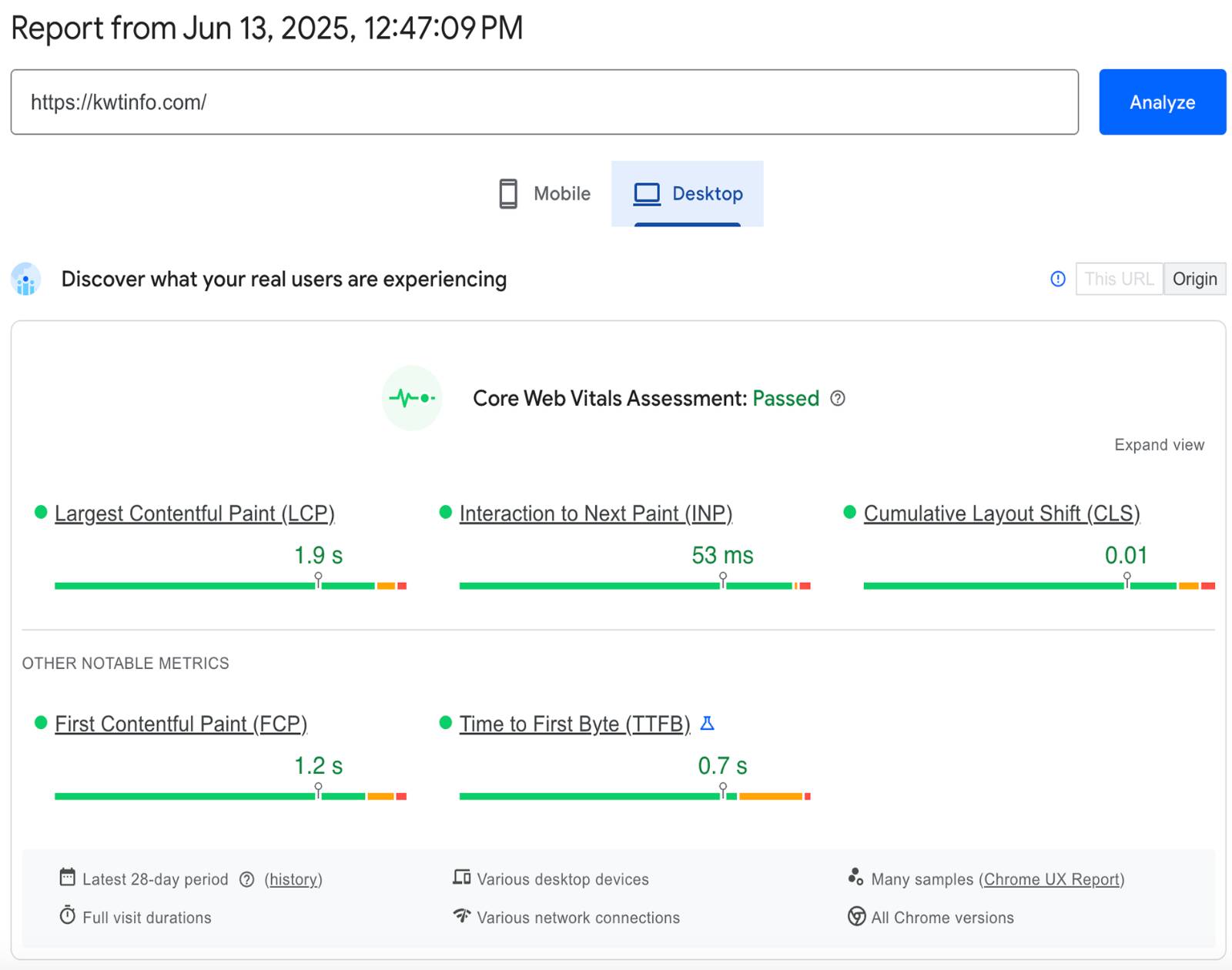This screenshot has width=1232, height=970.
Task: Click the green dot beside TTFB
Action: coord(445,722)
